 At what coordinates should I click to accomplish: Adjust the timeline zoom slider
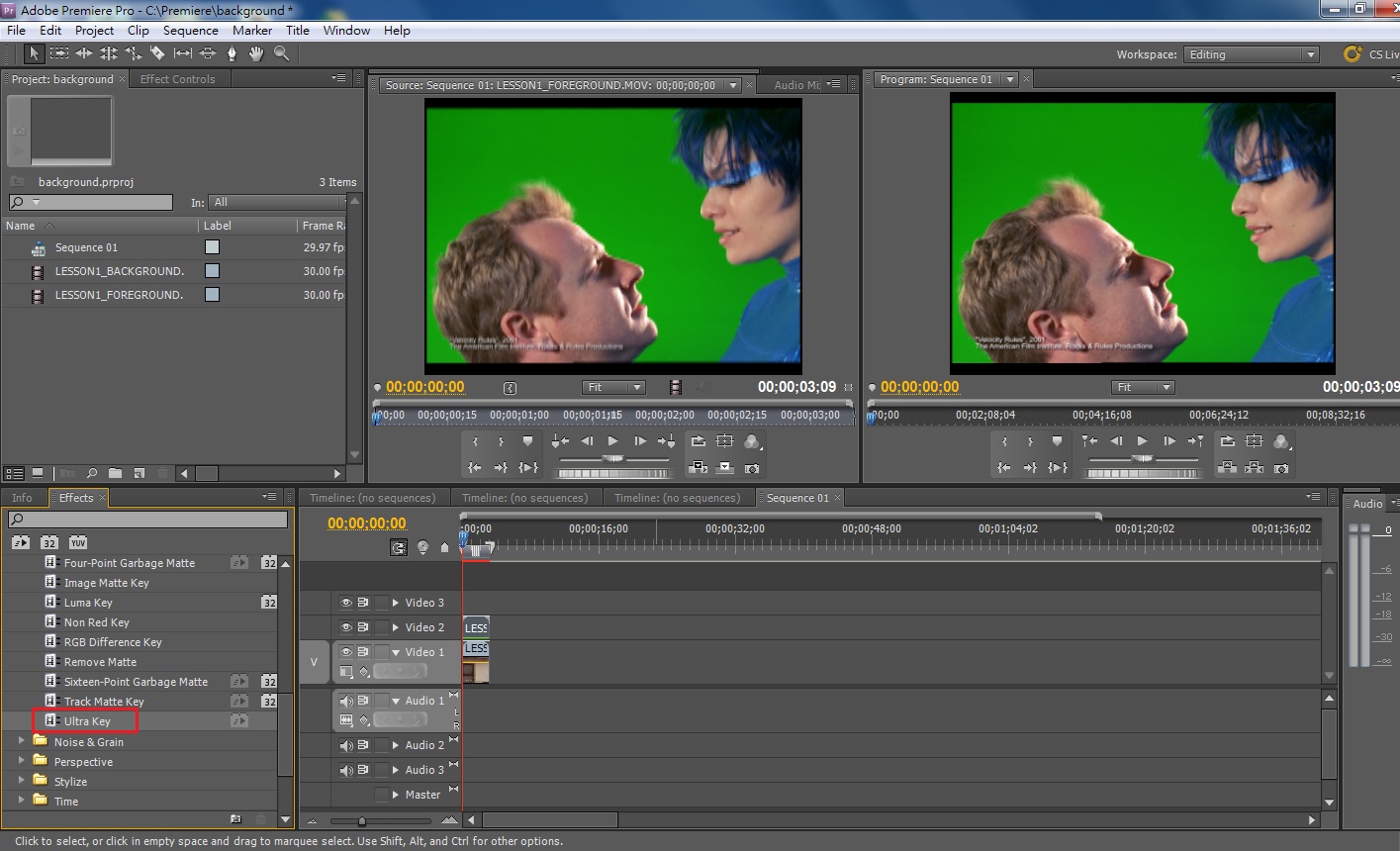(362, 820)
